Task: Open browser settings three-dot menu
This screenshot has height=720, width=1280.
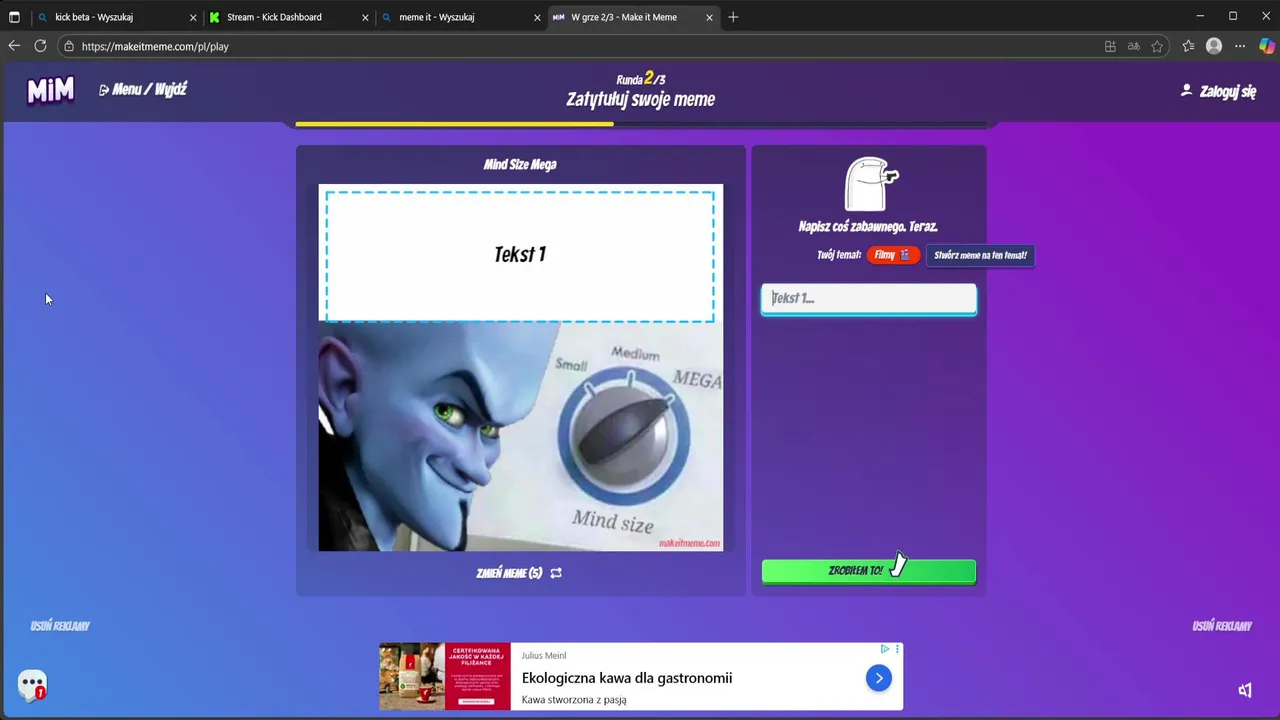Action: click(1240, 46)
